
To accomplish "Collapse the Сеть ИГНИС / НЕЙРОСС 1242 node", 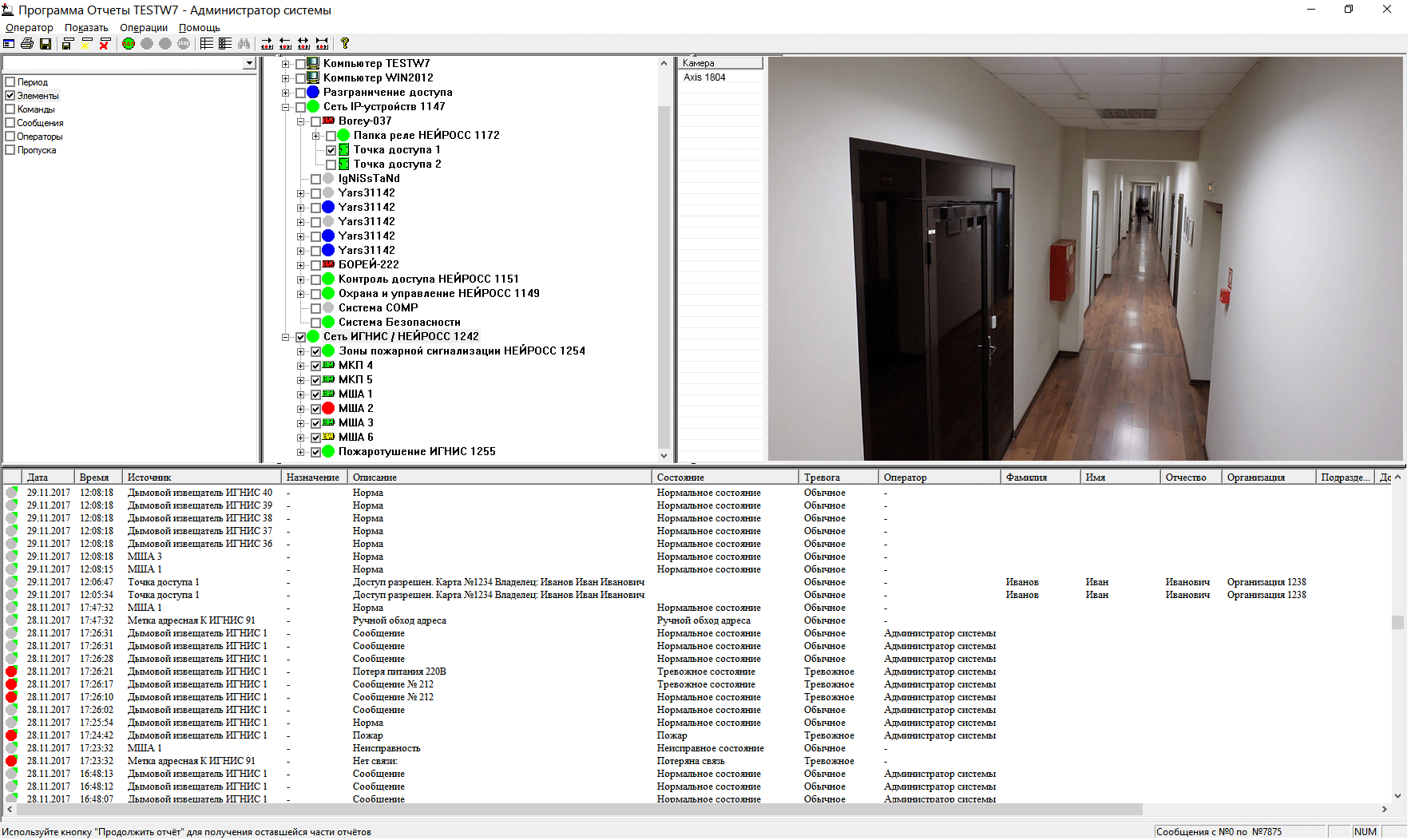I will pyautogui.click(x=286, y=337).
